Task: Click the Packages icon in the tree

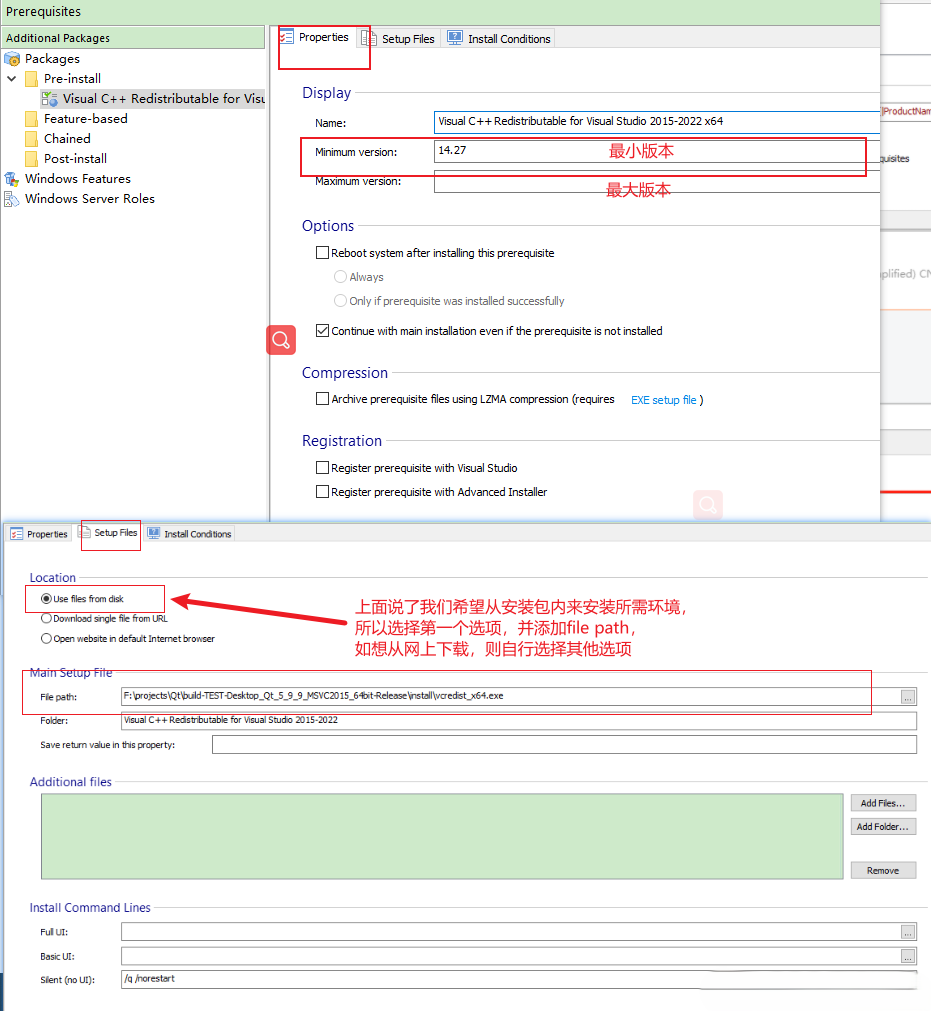Action: pyautogui.click(x=12, y=59)
